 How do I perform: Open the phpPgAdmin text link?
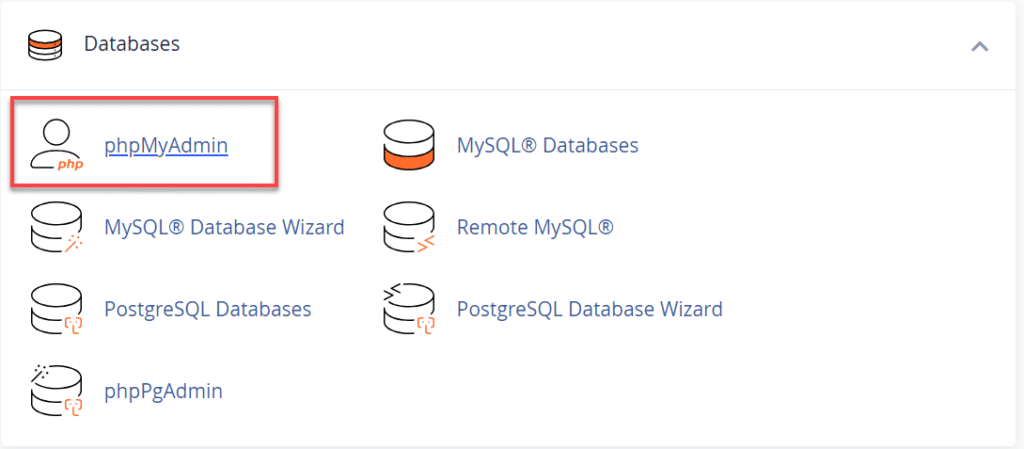click(163, 391)
